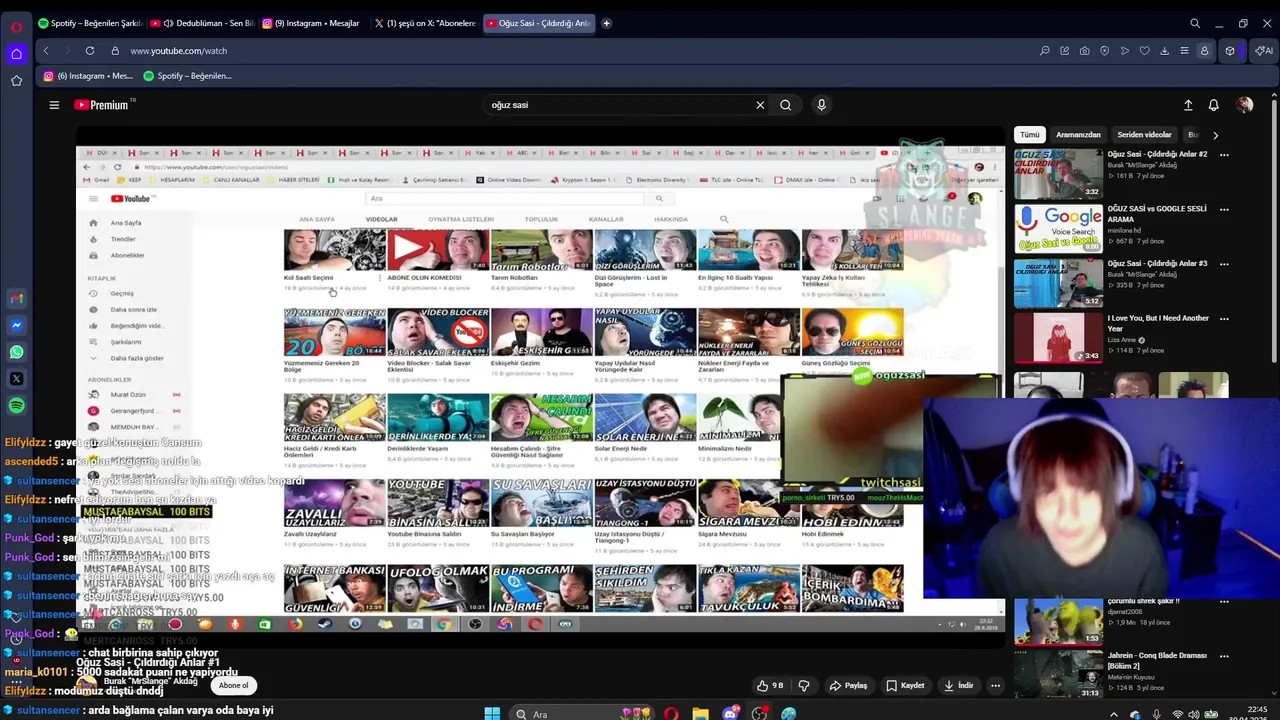The height and width of the screenshot is (720, 1280).
Task: Open more options for I Love You, But I Need Another Year
Action: [x=1224, y=319]
